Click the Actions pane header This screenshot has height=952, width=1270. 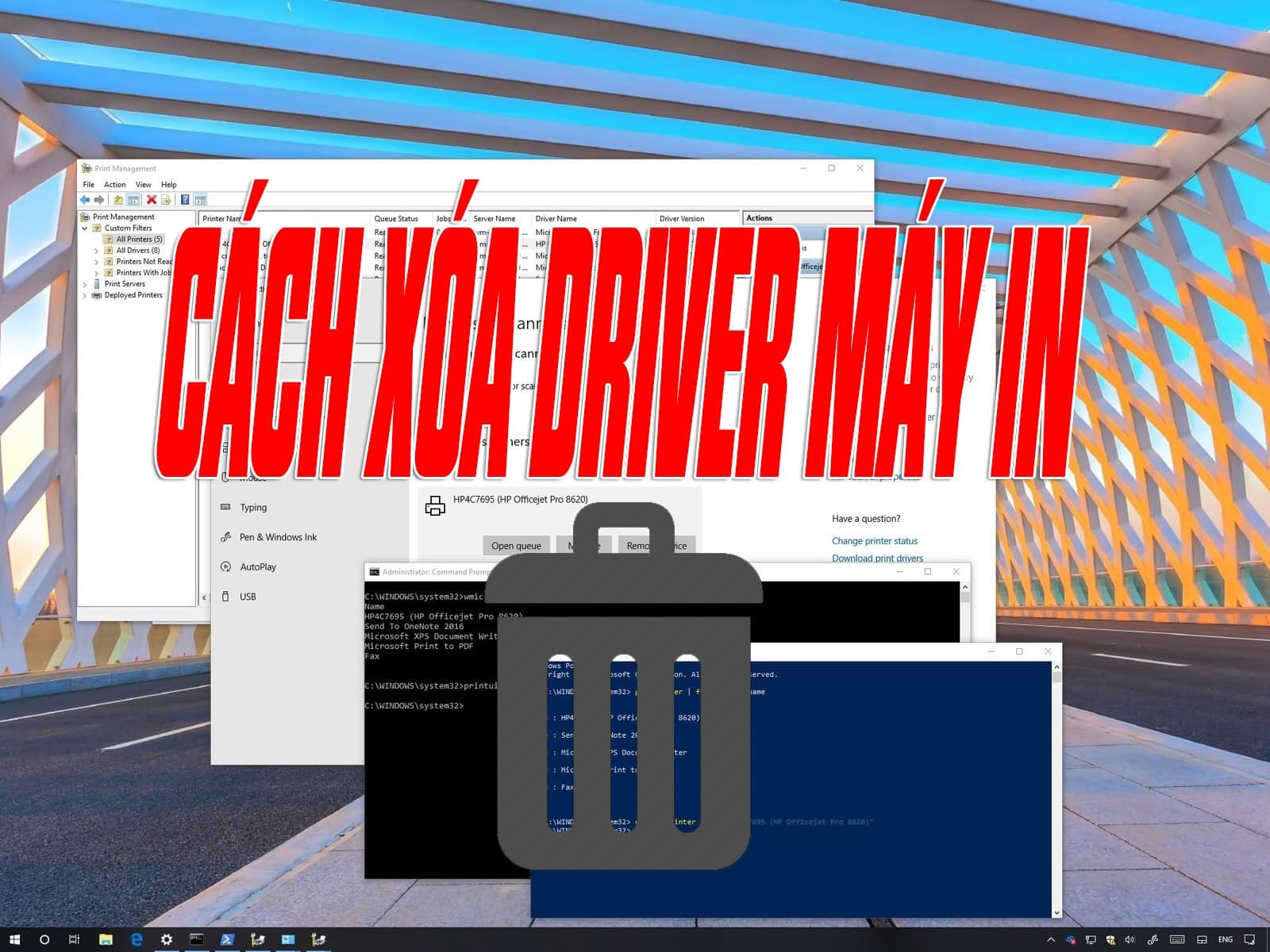click(806, 218)
